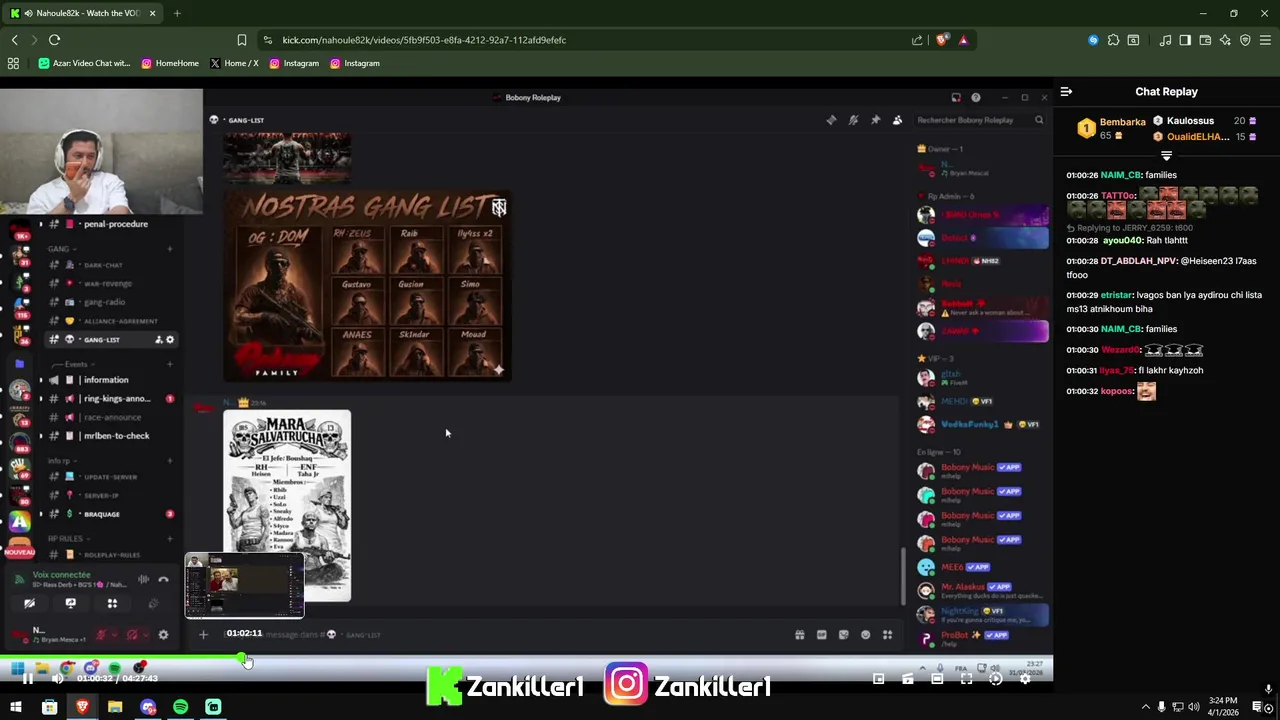The width and height of the screenshot is (1280, 720).
Task: Open the Azar Video Chat bookmark
Action: click(x=84, y=63)
